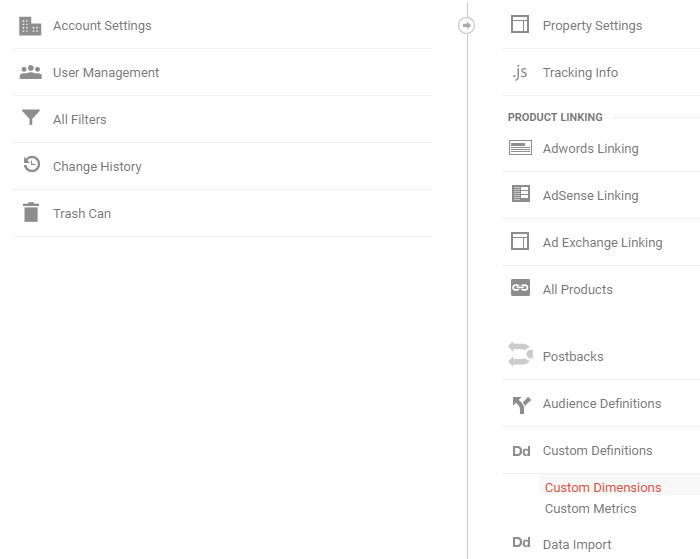Expand the Audience Definitions menu
Screen dimensions: 700x559
[601, 403]
